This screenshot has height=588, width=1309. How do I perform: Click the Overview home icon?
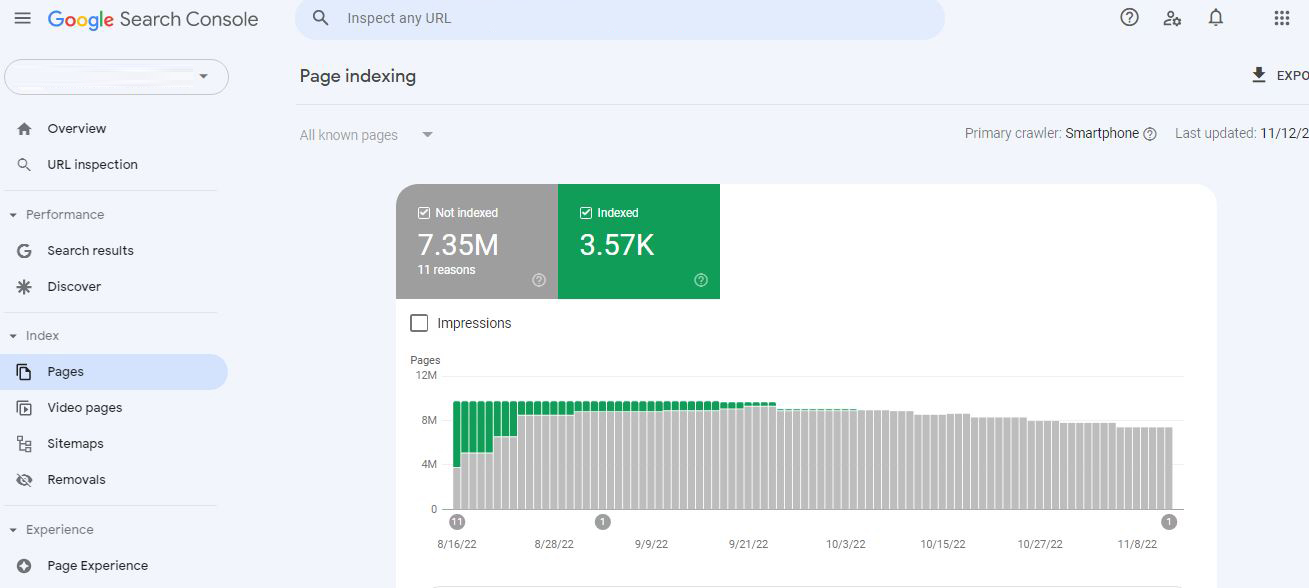25,128
